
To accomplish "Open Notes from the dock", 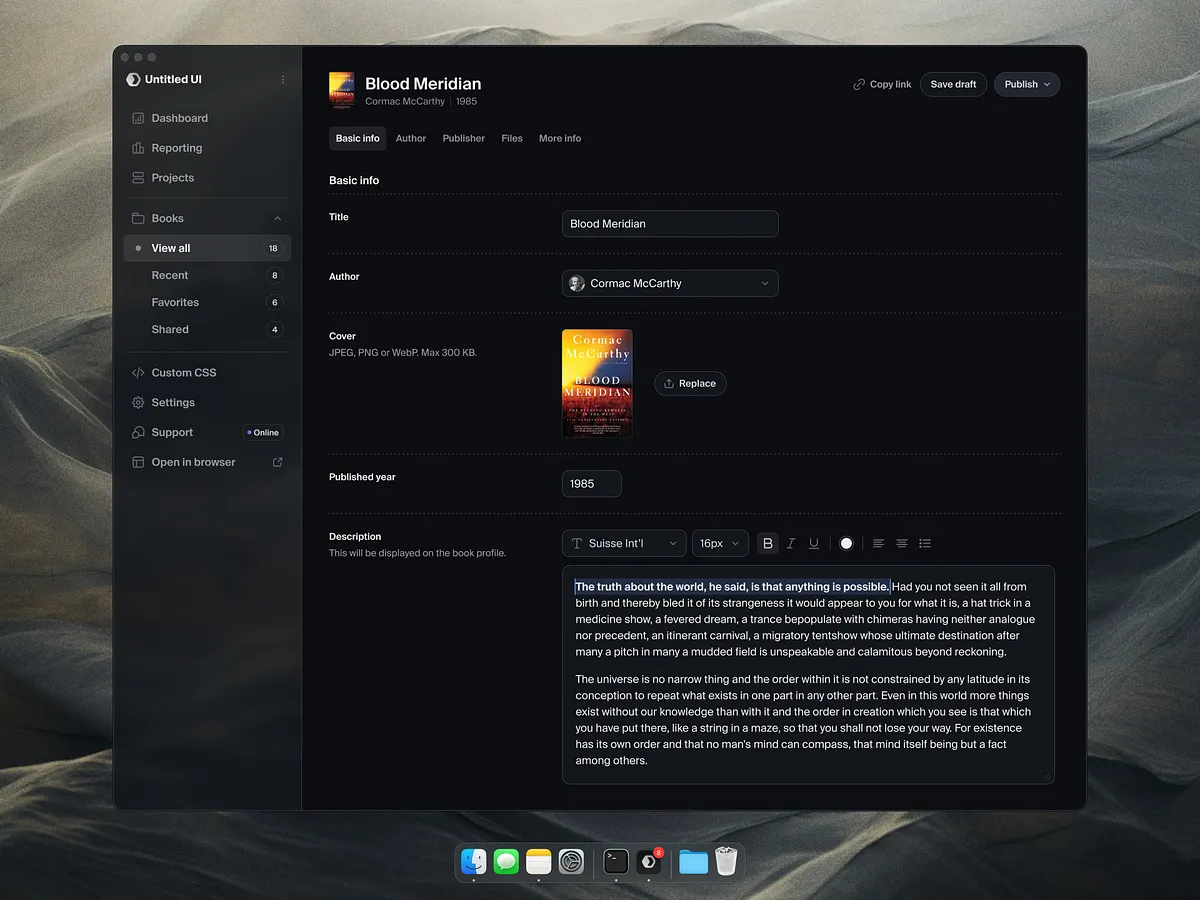I will [539, 861].
